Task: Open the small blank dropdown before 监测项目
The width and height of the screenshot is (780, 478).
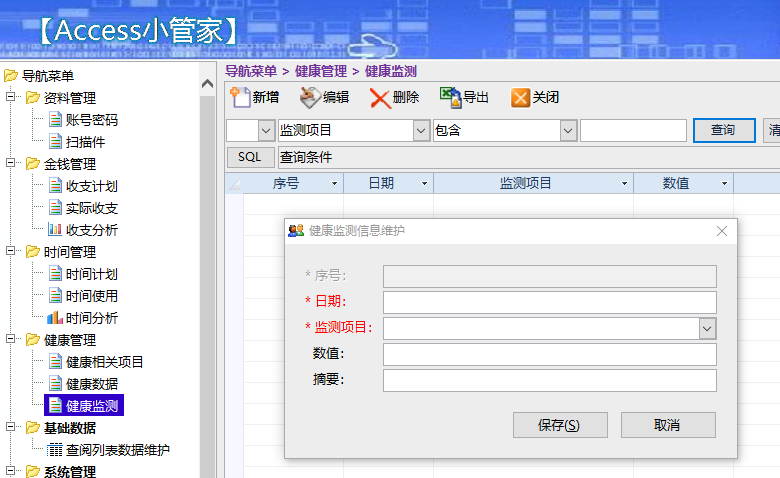Action: click(266, 130)
